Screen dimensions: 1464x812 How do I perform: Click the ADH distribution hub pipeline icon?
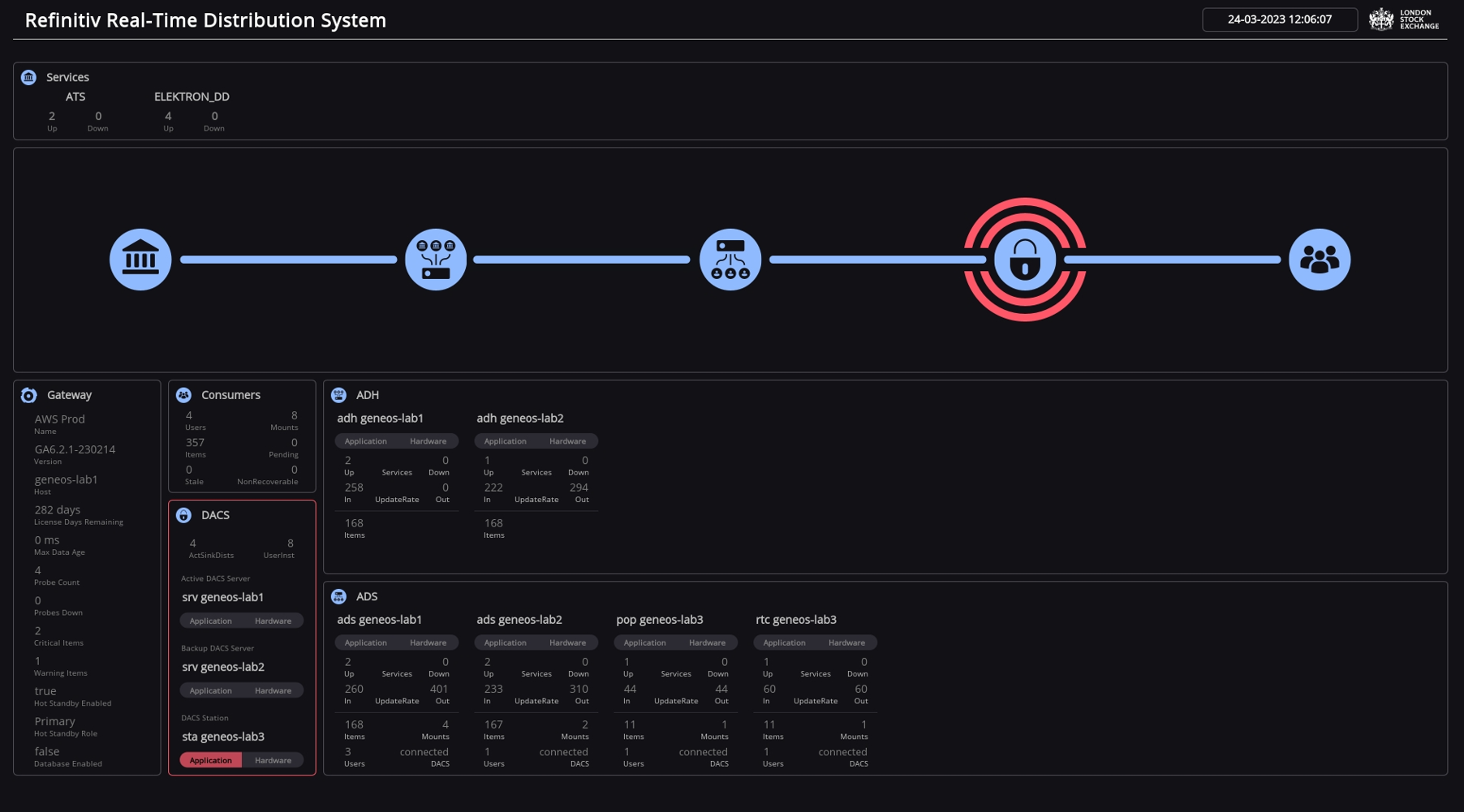[436, 260]
